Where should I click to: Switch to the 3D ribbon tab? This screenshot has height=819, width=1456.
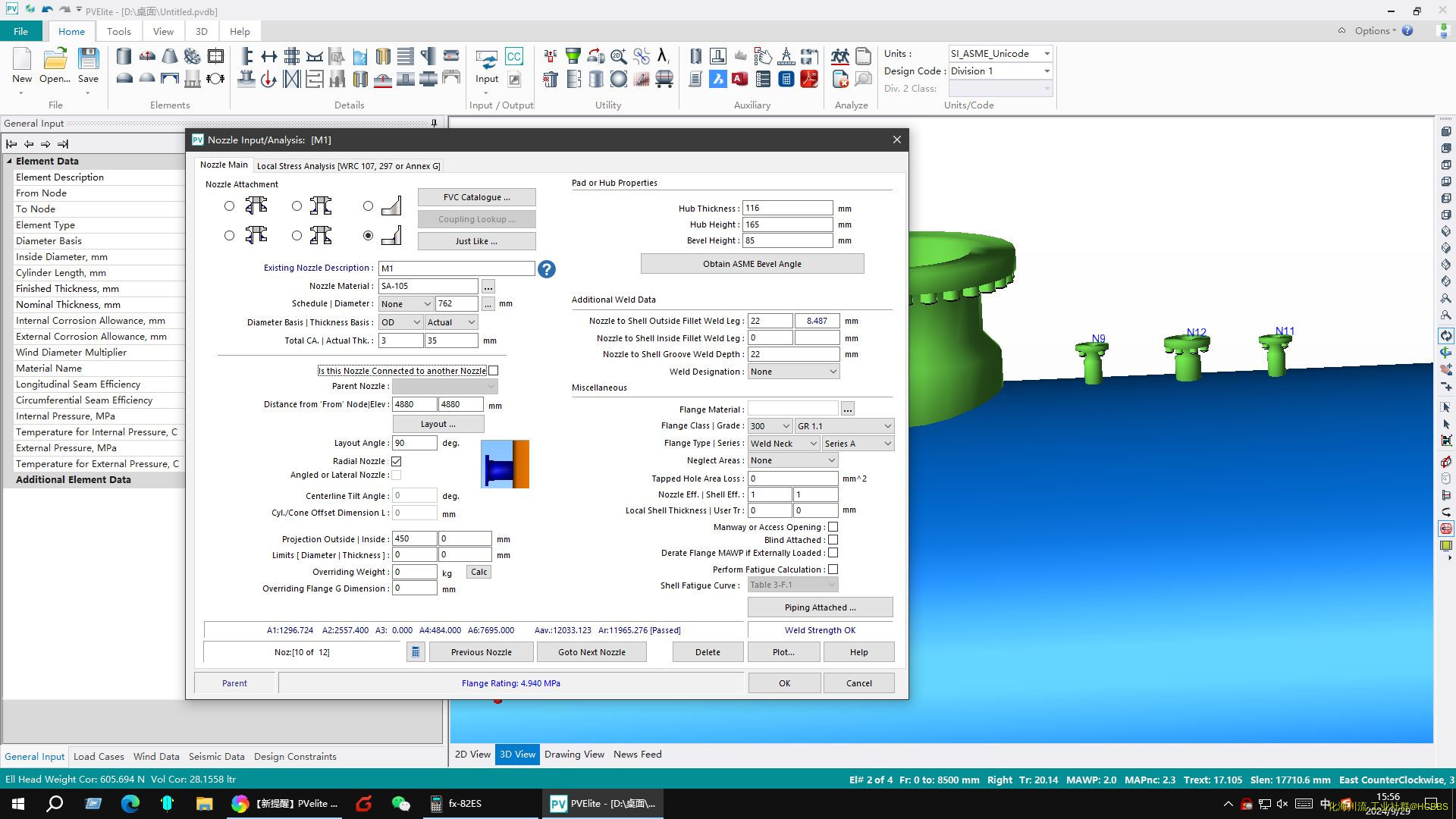coord(201,31)
